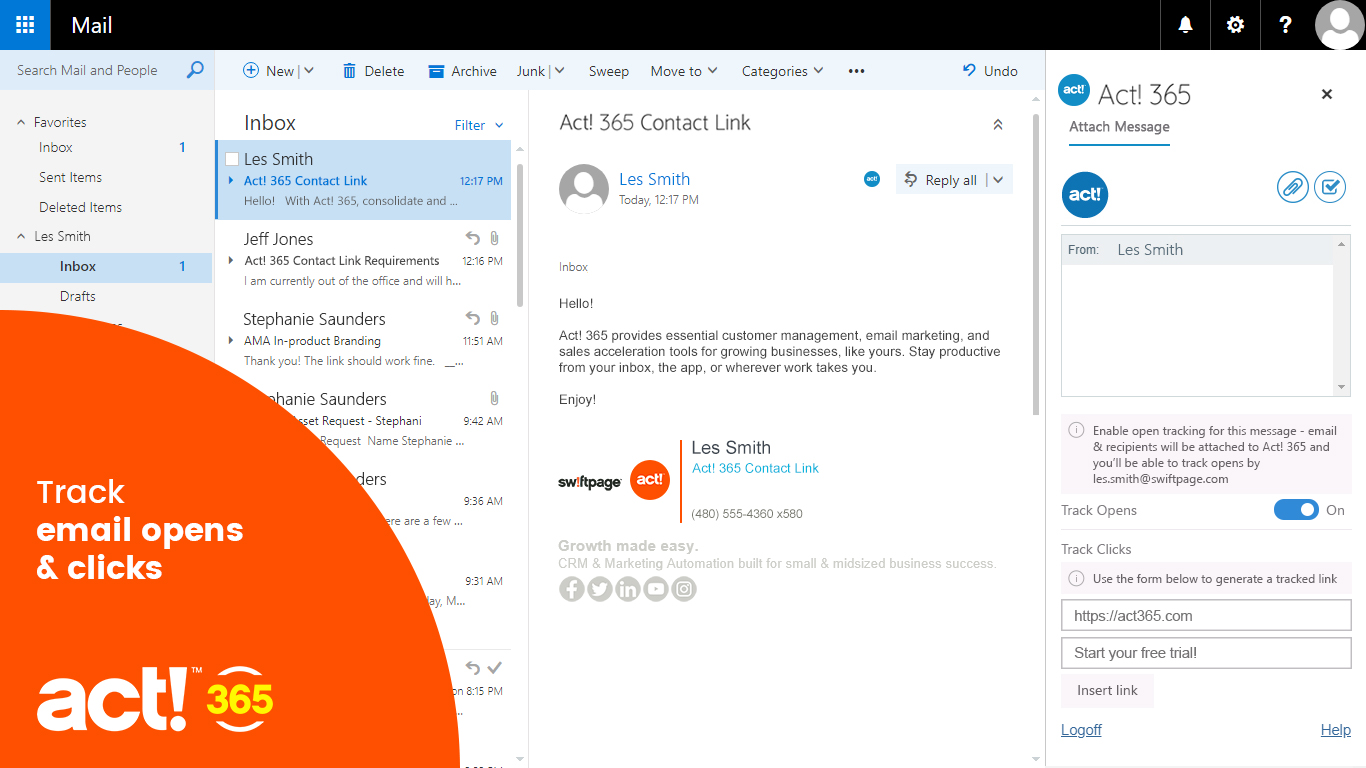
Task: Close the Act! 365 panel
Action: [x=1327, y=94]
